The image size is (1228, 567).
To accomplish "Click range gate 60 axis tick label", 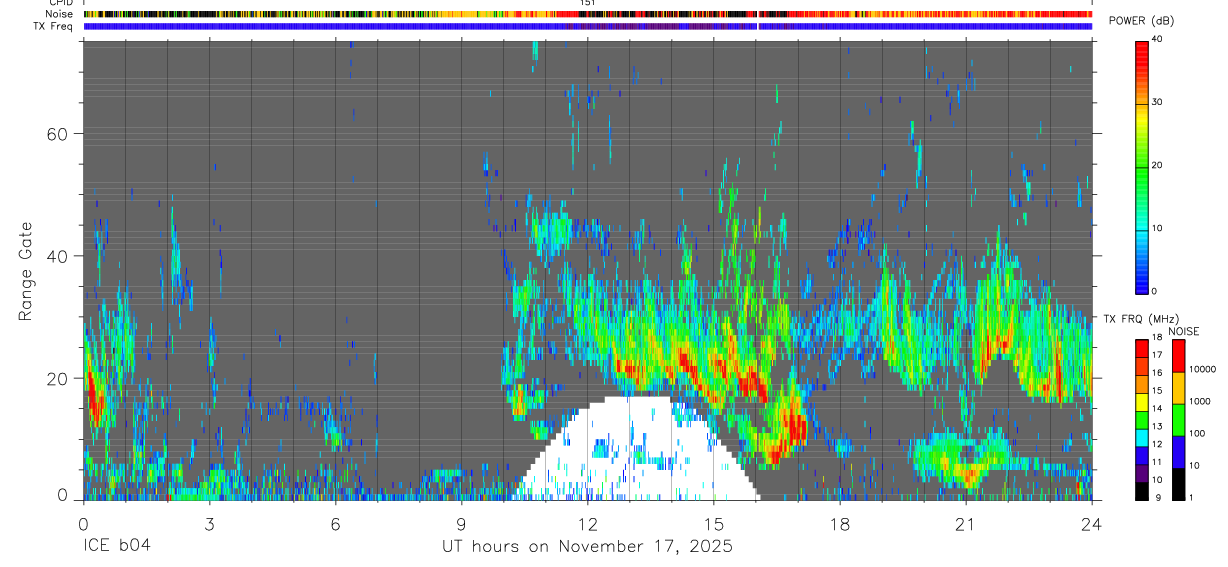I will [x=57, y=134].
